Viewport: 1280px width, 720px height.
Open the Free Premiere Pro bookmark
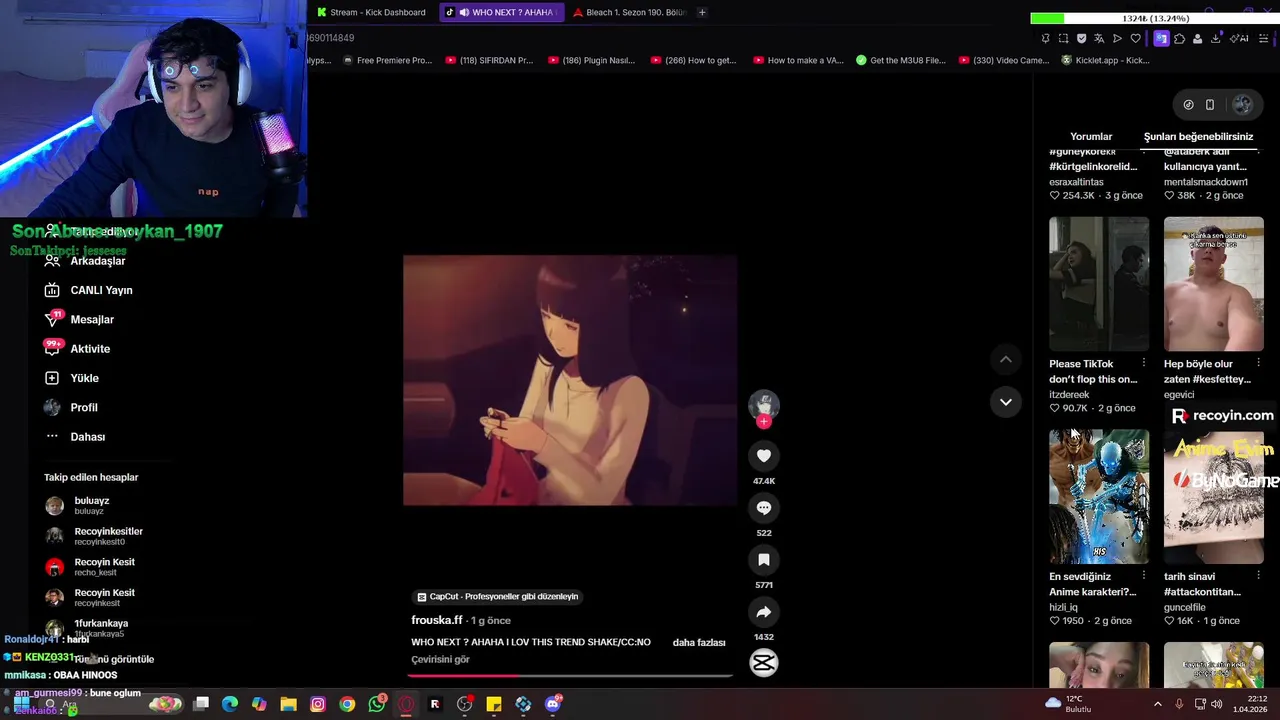coord(387,60)
